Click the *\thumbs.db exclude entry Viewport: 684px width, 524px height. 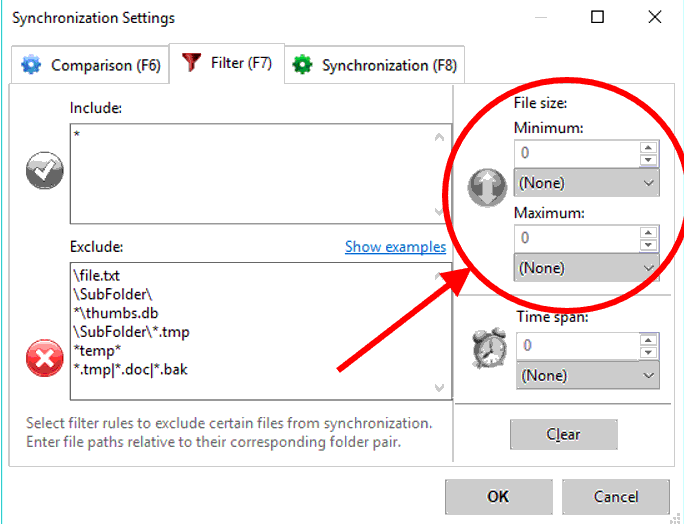116,313
